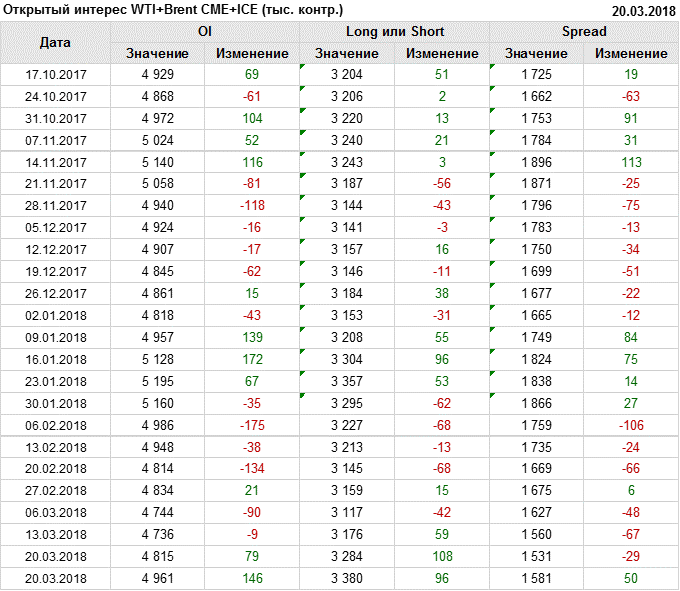Image resolution: width=680 pixels, height=591 pixels.
Task: Click the report date in top-right corner
Action: (643, 9)
